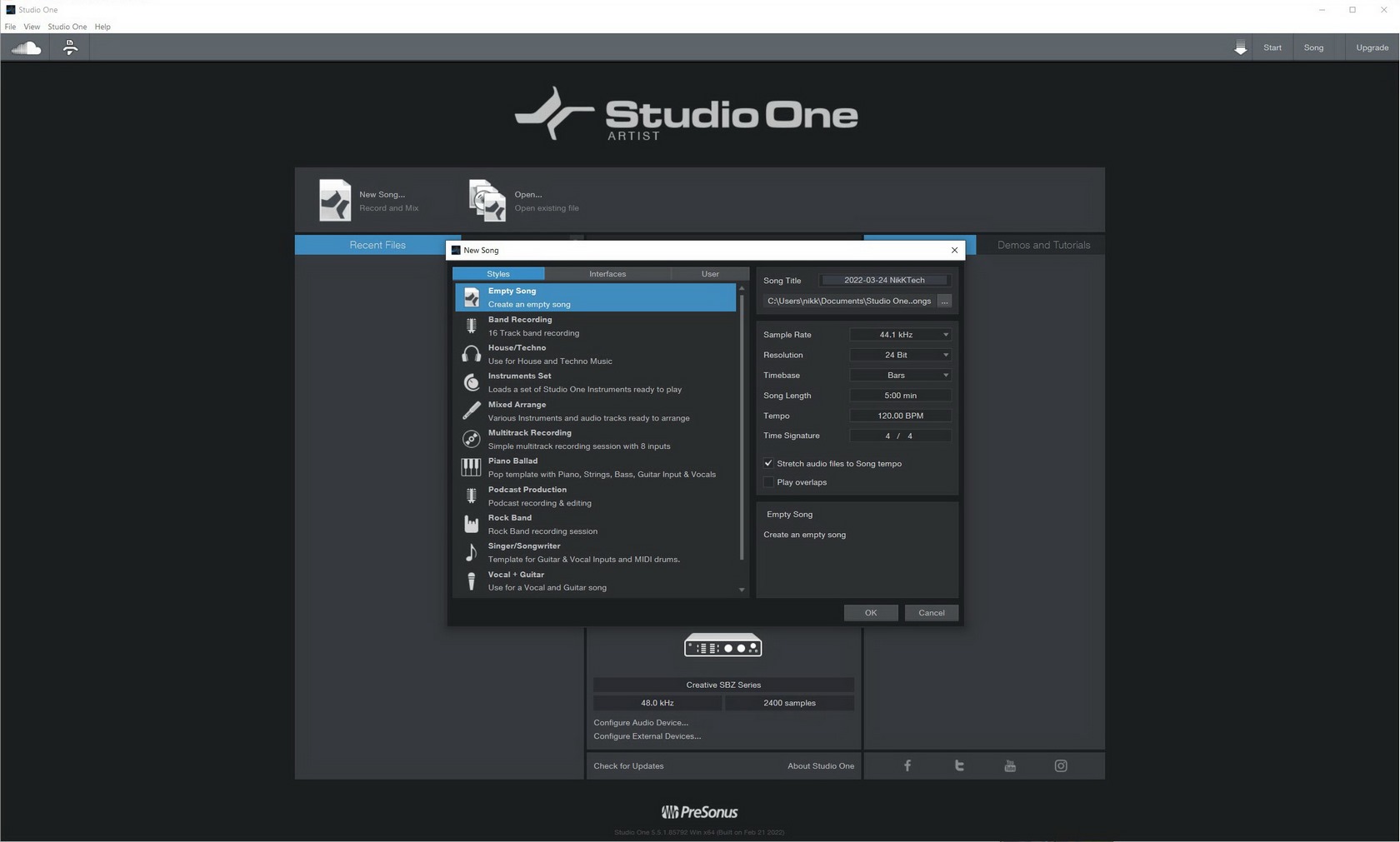Image resolution: width=1400 pixels, height=842 pixels.
Task: Switch to the Interfaces tab
Action: (x=607, y=273)
